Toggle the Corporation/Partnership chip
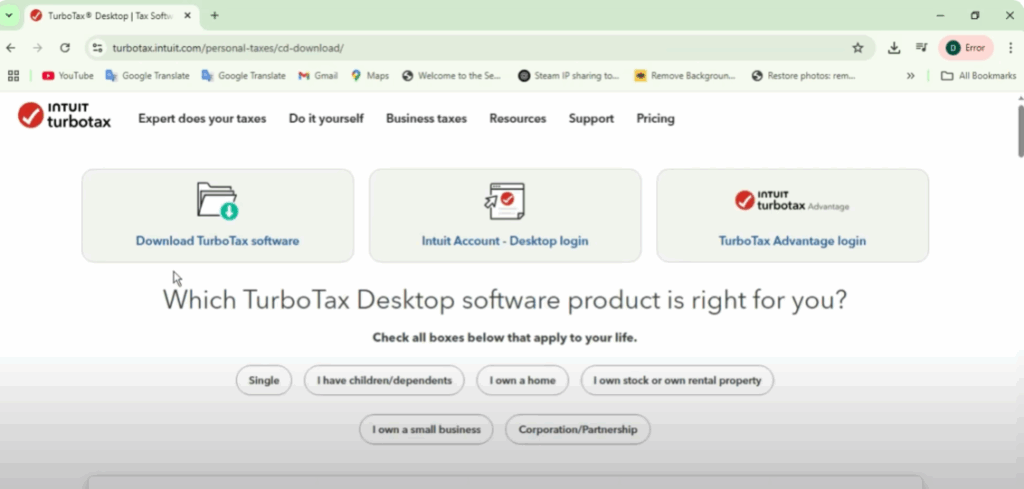The height and width of the screenshot is (489, 1024). pyautogui.click(x=577, y=430)
